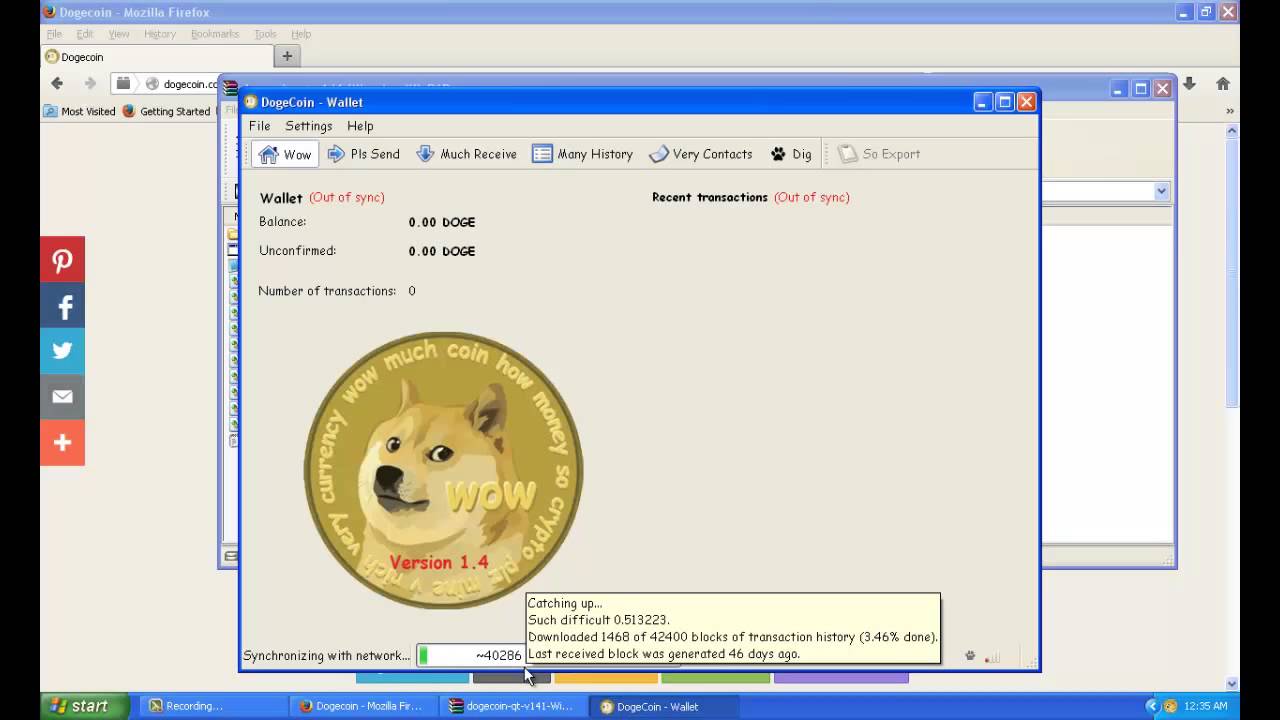Open the Much Receive tab
1280x720 pixels.
pyautogui.click(x=466, y=154)
